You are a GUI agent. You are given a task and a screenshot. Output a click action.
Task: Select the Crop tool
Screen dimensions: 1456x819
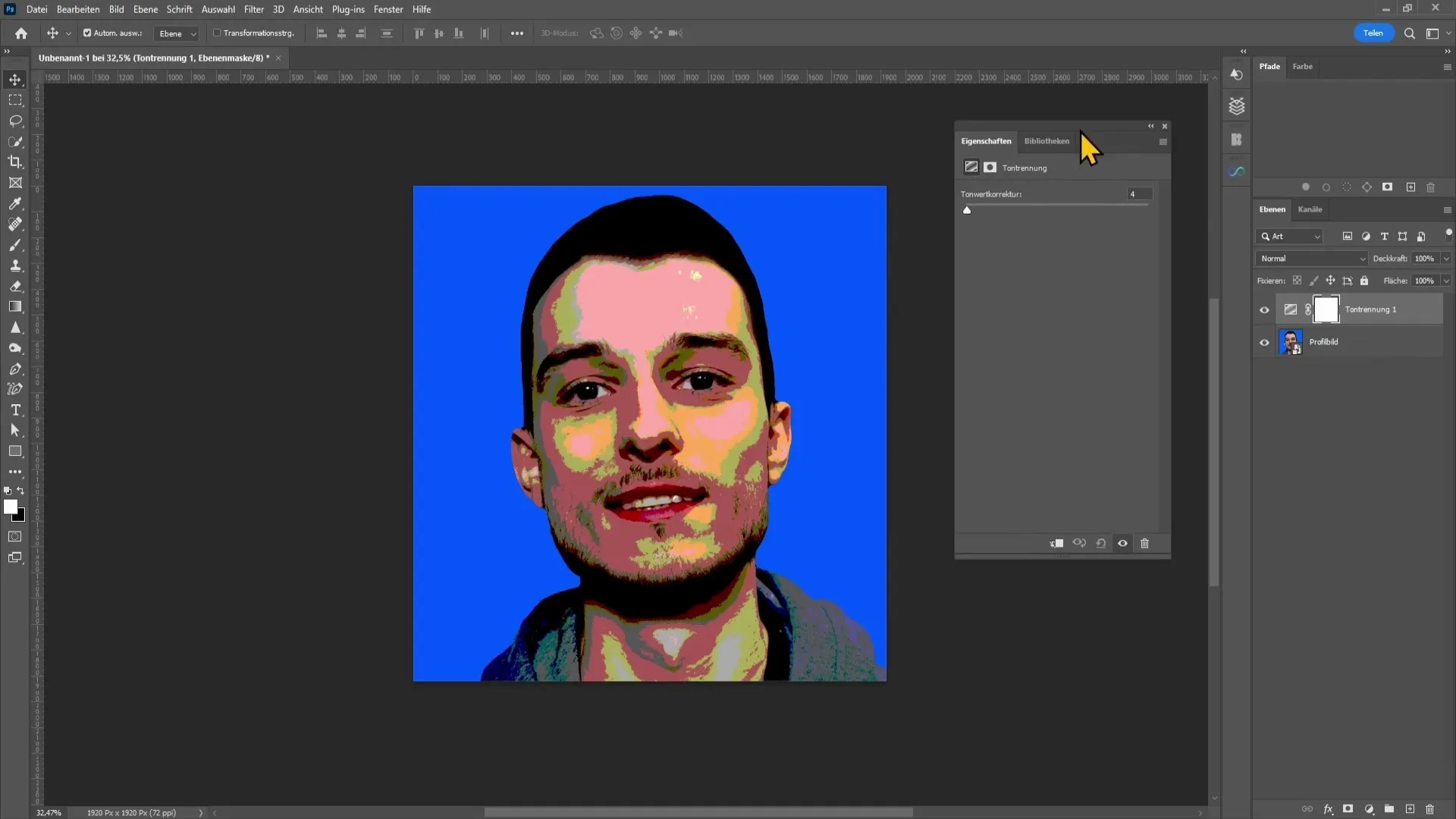click(15, 162)
